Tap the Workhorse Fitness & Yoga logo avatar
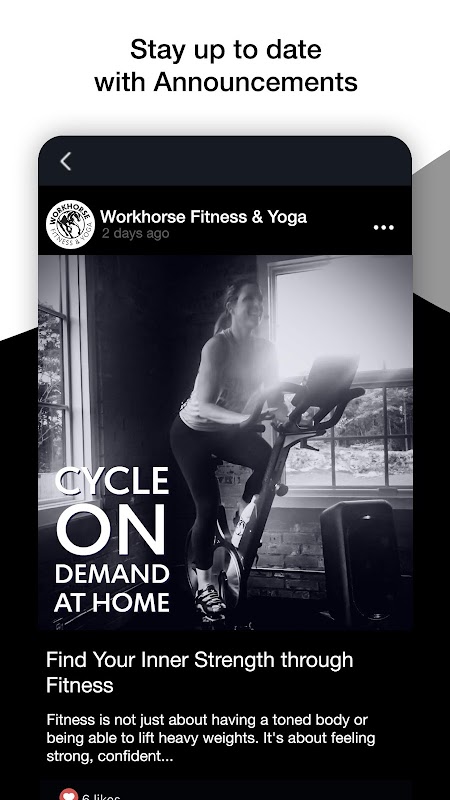Image resolution: width=450 pixels, height=800 pixels. [x=70, y=224]
